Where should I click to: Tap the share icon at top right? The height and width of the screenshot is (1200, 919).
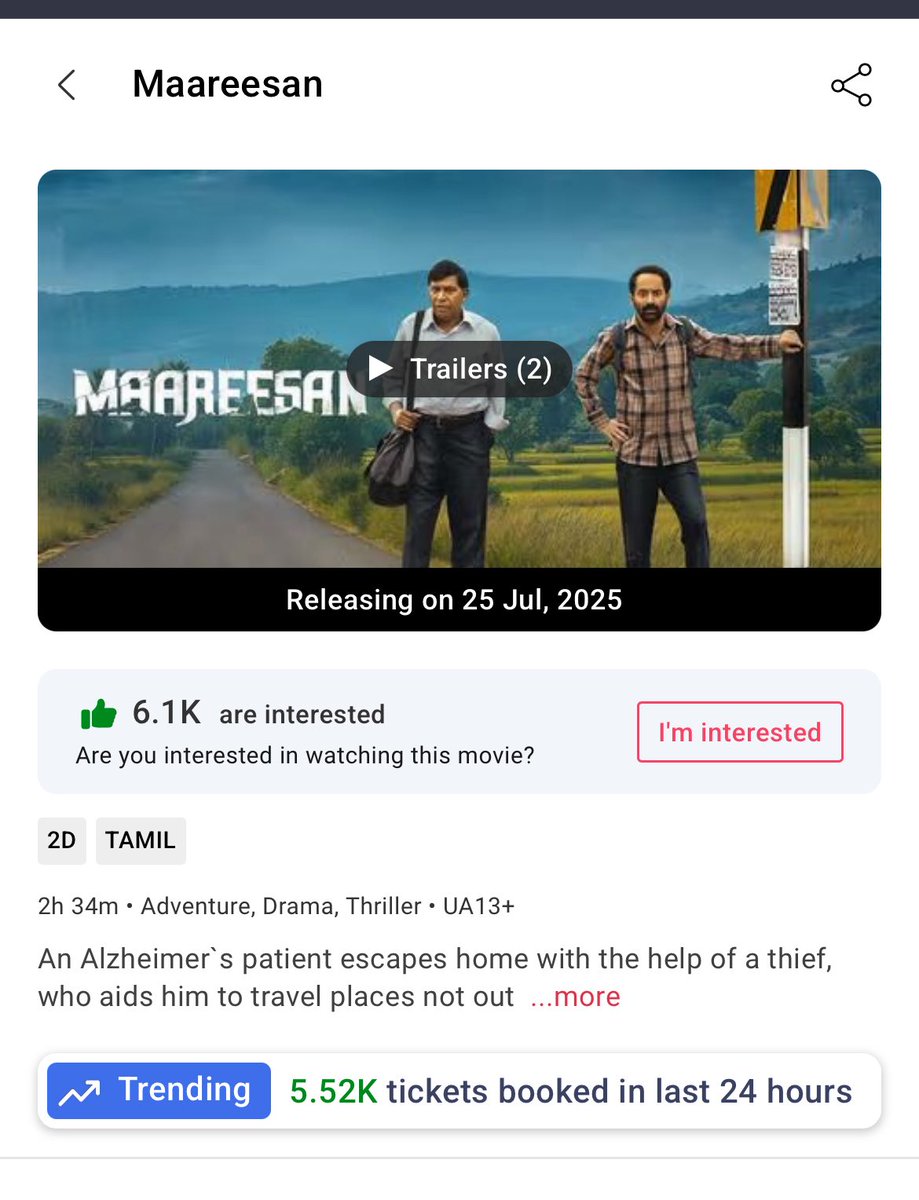click(x=851, y=85)
